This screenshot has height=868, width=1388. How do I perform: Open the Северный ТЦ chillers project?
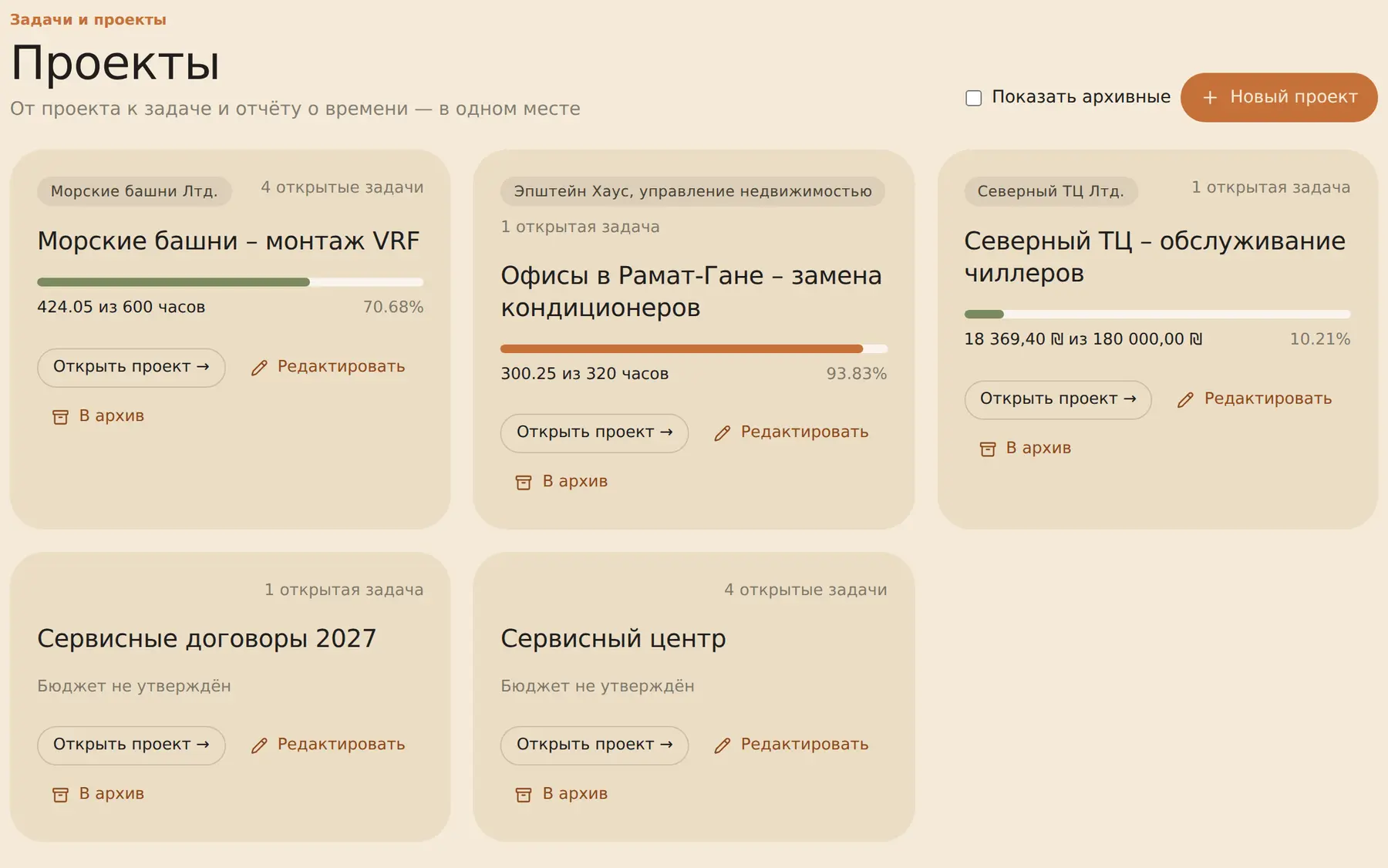point(1057,399)
